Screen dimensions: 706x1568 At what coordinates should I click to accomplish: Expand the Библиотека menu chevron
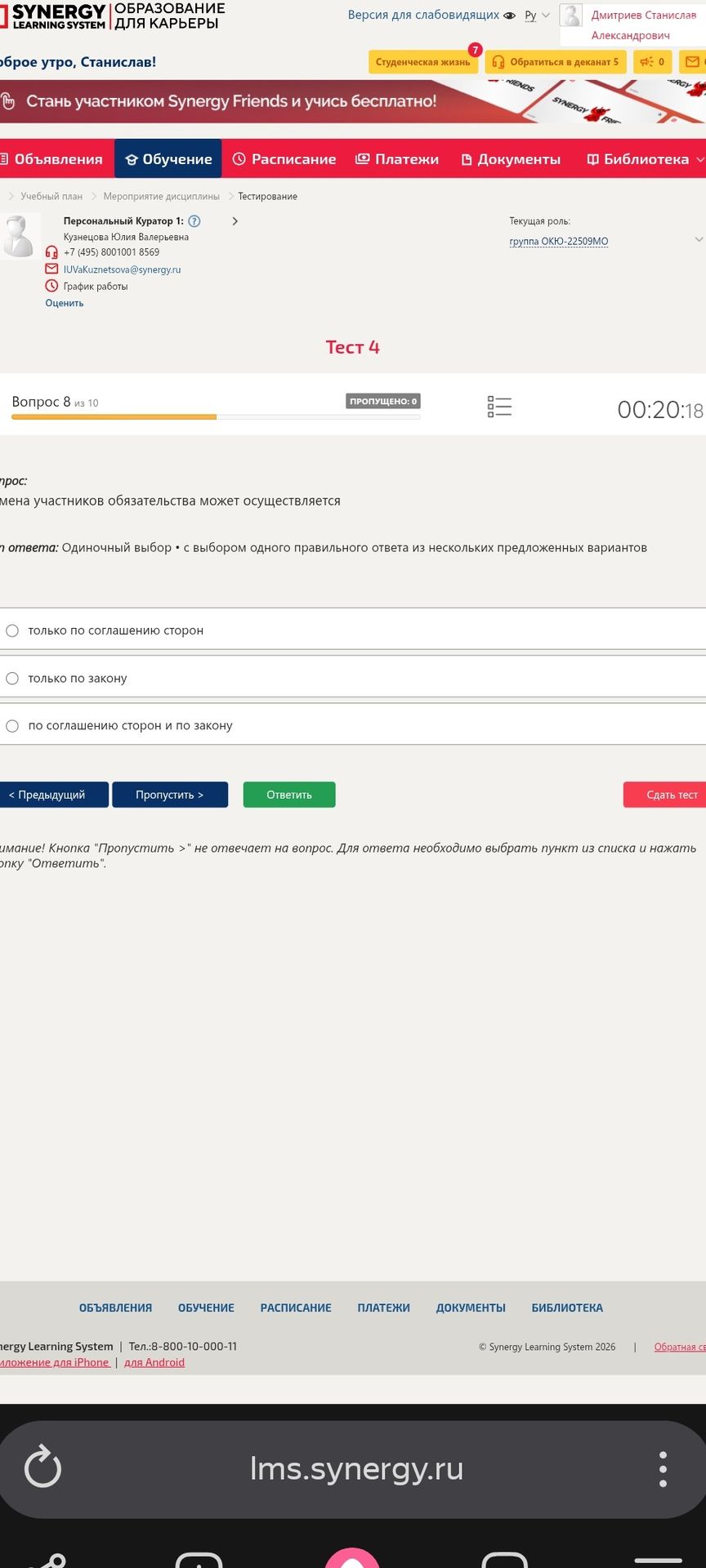(x=699, y=160)
